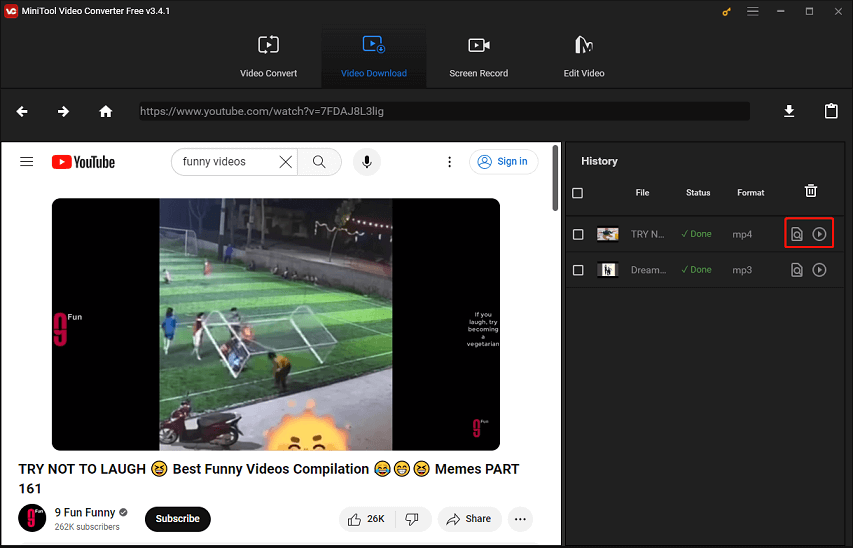Delete history with the trash icon
Screen dimensions: 853x548
coord(811,191)
